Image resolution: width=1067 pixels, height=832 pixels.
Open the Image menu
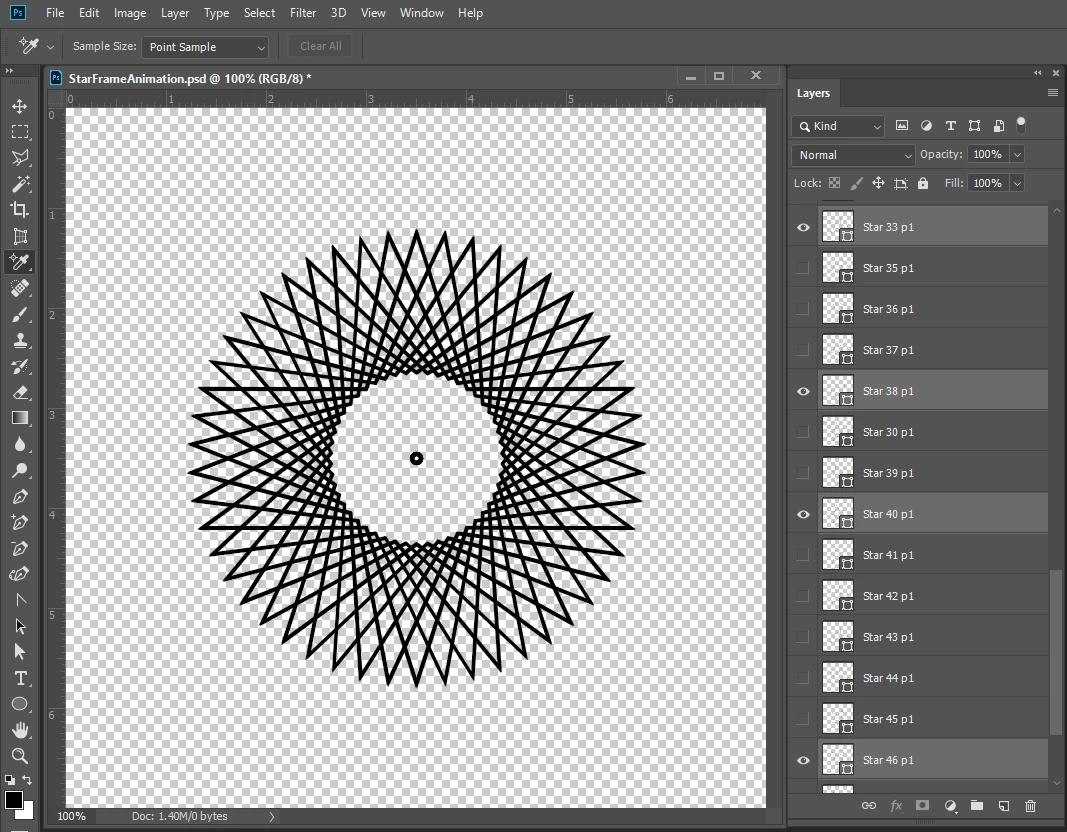tap(130, 13)
